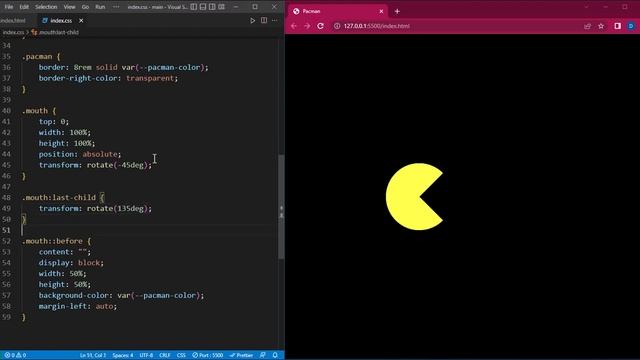Screen dimensions: 640x360
Task: Toggle the browser side panel
Action: click(x=618, y=26)
